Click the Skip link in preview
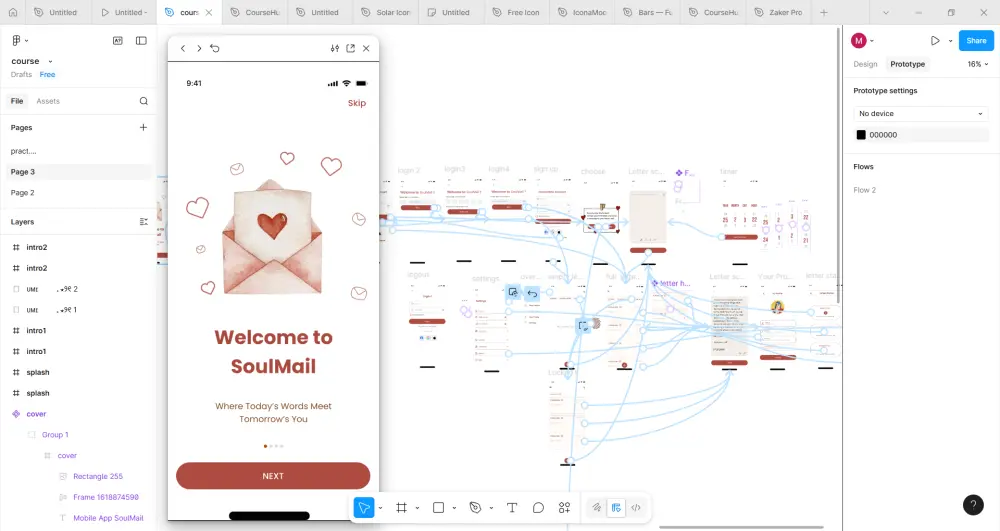 357,103
